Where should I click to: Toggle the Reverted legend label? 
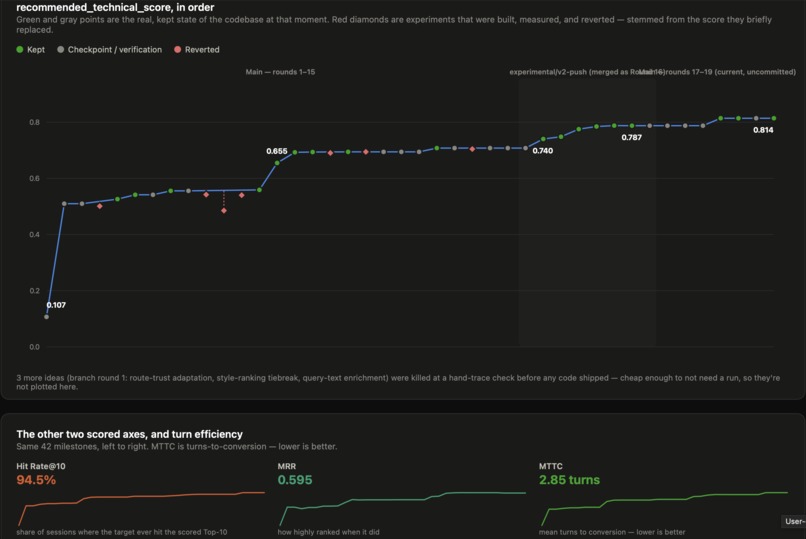click(x=202, y=50)
